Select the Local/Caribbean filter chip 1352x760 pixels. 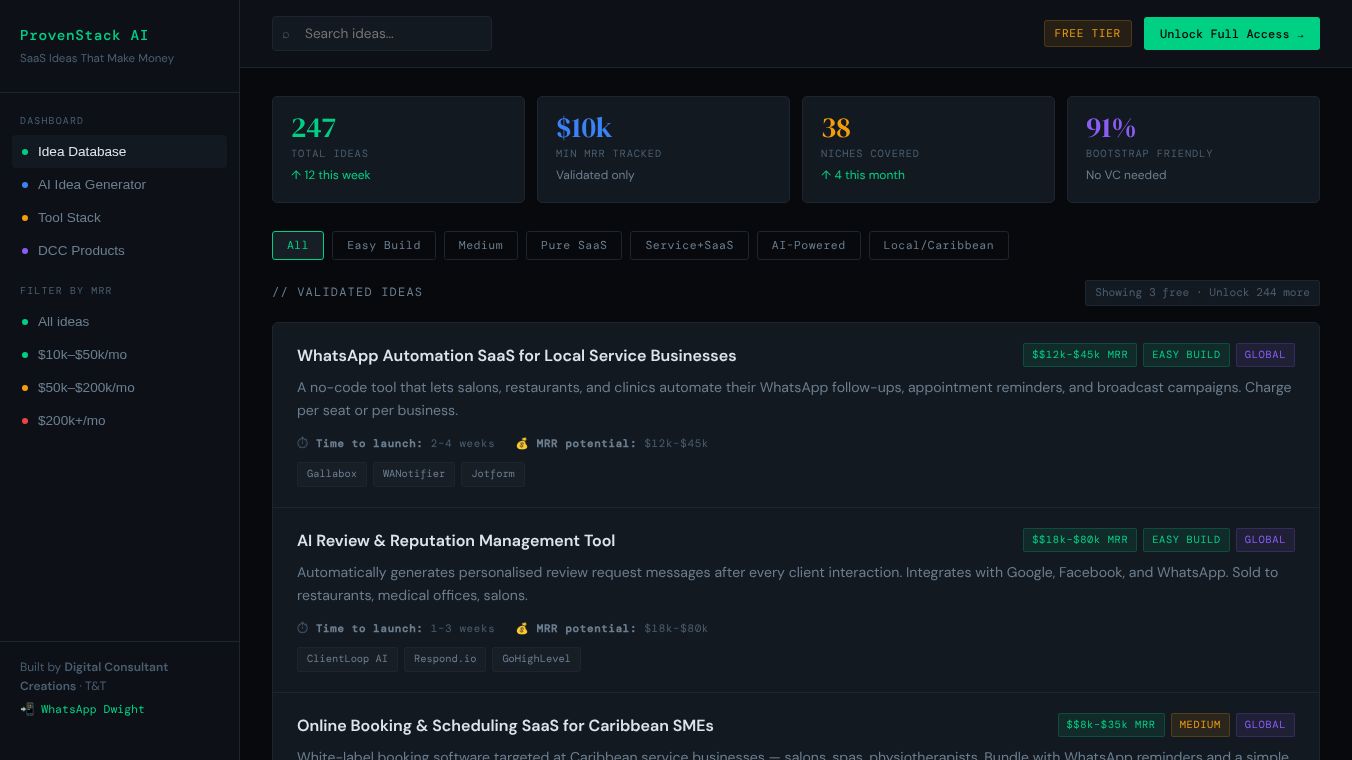pyautogui.click(x=939, y=245)
